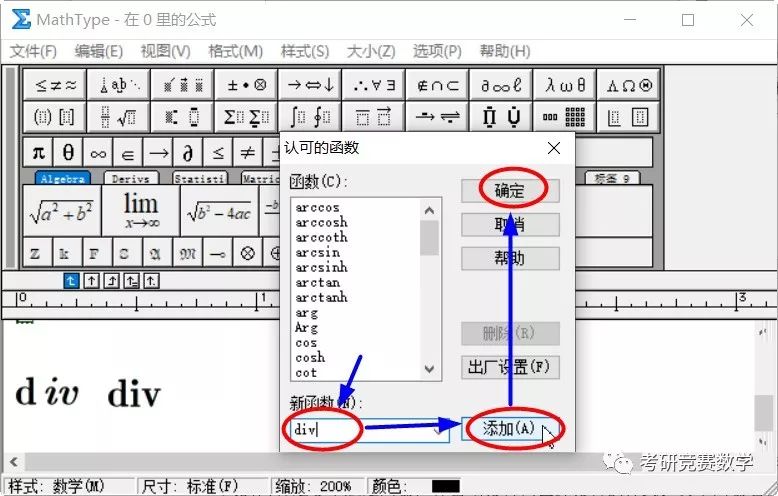The width and height of the screenshot is (778, 496).
Task: Select the left-aligned tab stop button
Action: point(71,281)
